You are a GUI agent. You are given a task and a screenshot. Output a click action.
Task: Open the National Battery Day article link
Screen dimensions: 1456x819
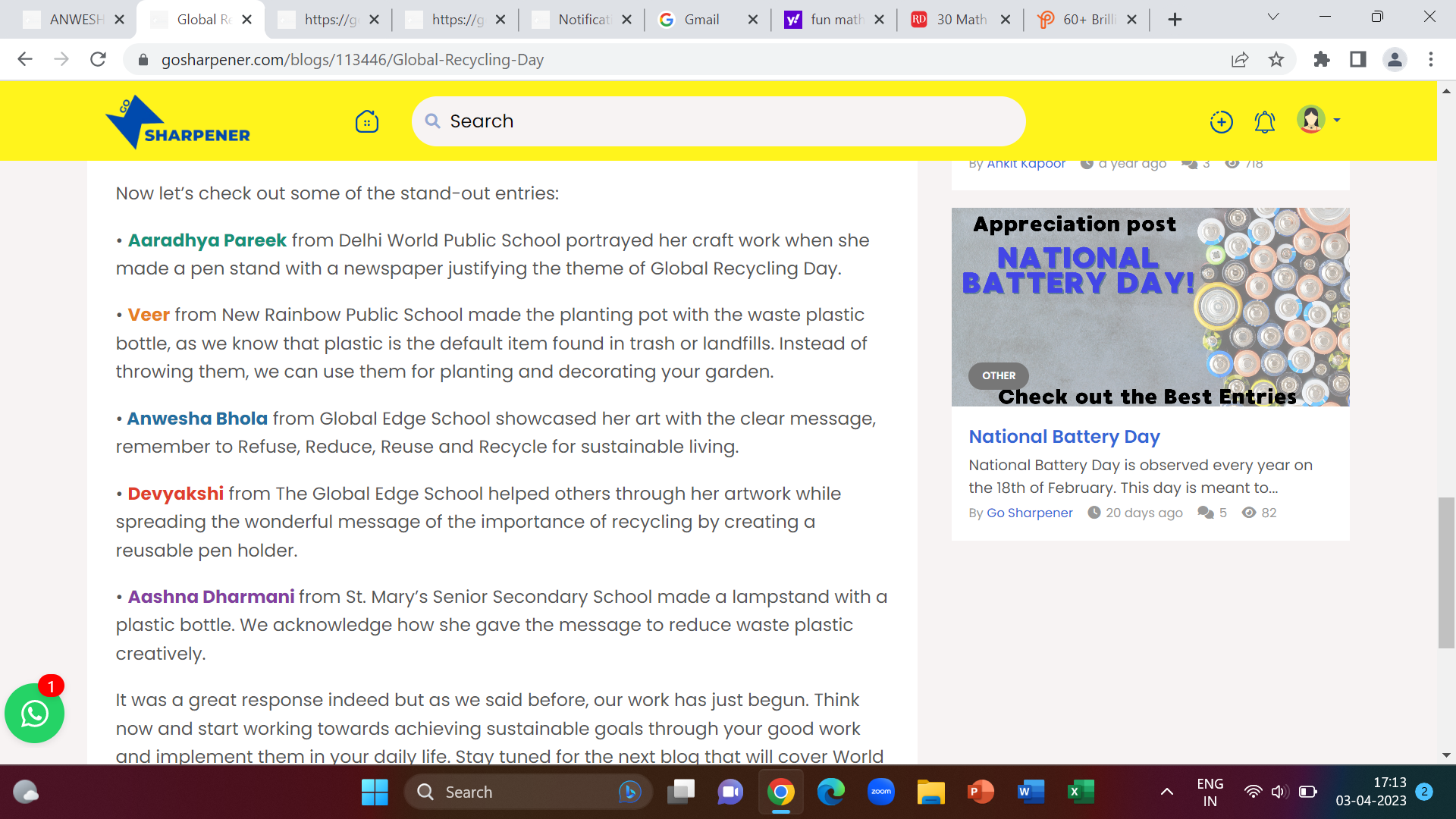tap(1064, 437)
